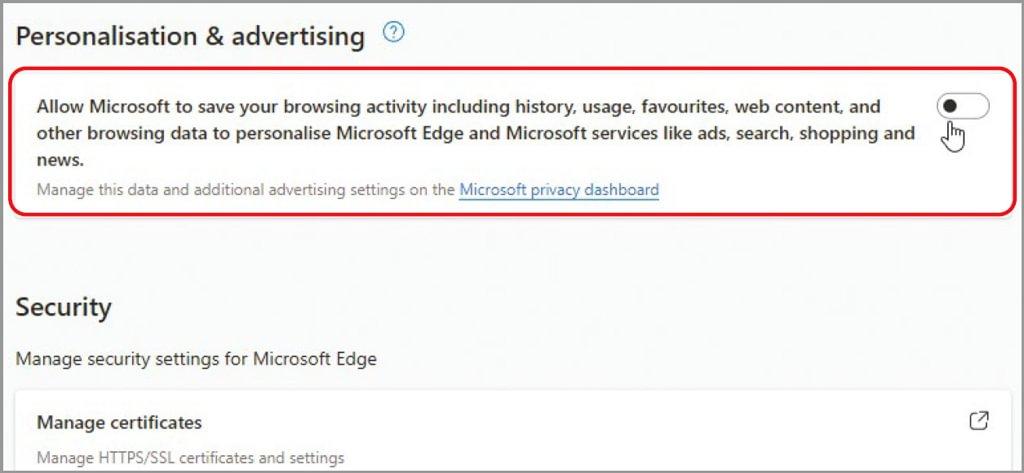
Task: Open Manage certificates external link icon
Action: tap(978, 421)
